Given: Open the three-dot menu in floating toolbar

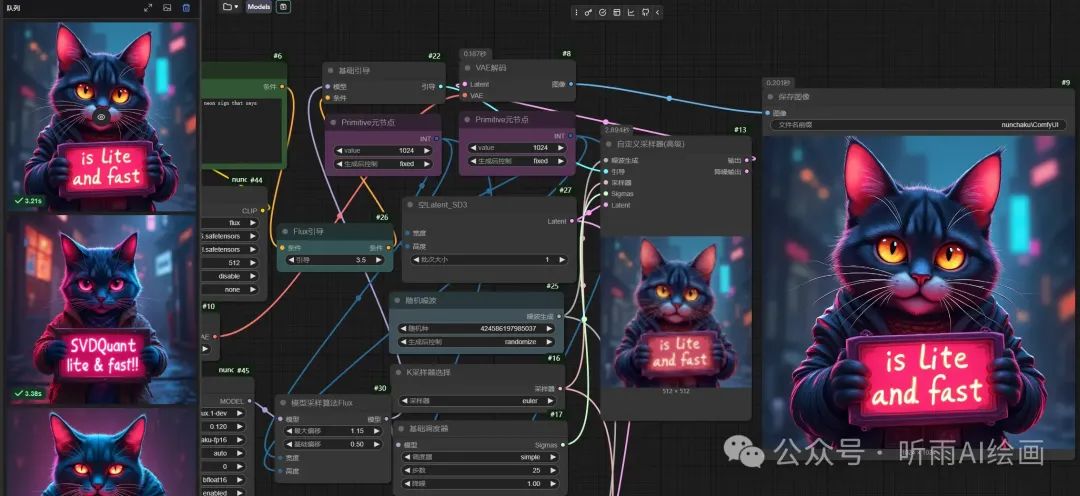Looking at the screenshot, I should click(x=577, y=12).
